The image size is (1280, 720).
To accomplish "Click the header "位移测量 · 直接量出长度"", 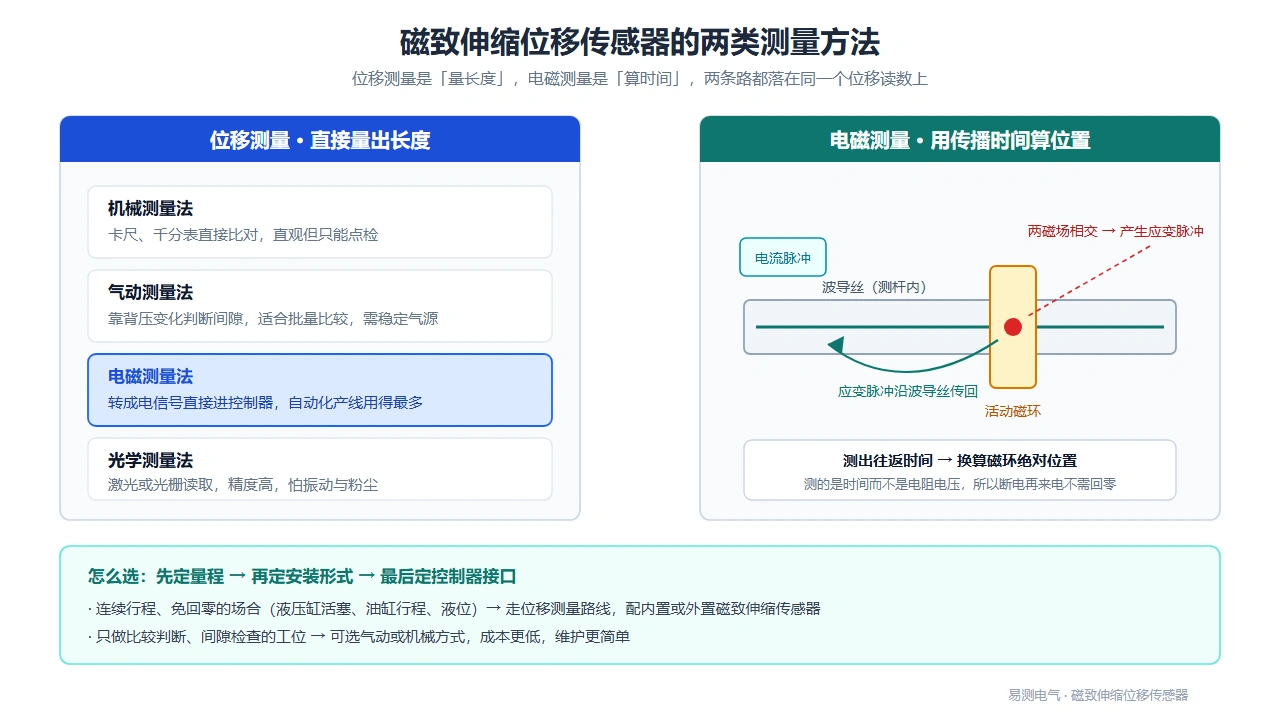I will point(320,140).
